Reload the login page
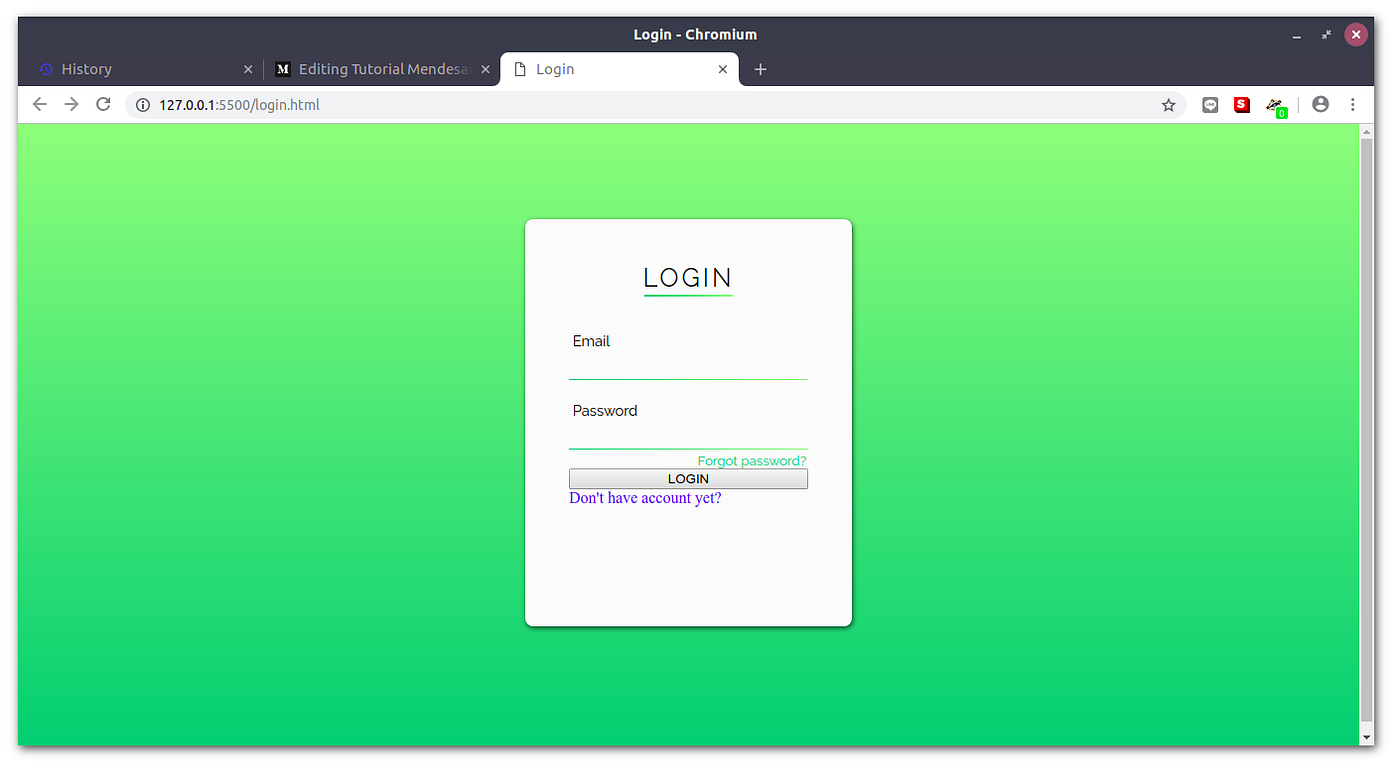1400x772 pixels. 103,104
